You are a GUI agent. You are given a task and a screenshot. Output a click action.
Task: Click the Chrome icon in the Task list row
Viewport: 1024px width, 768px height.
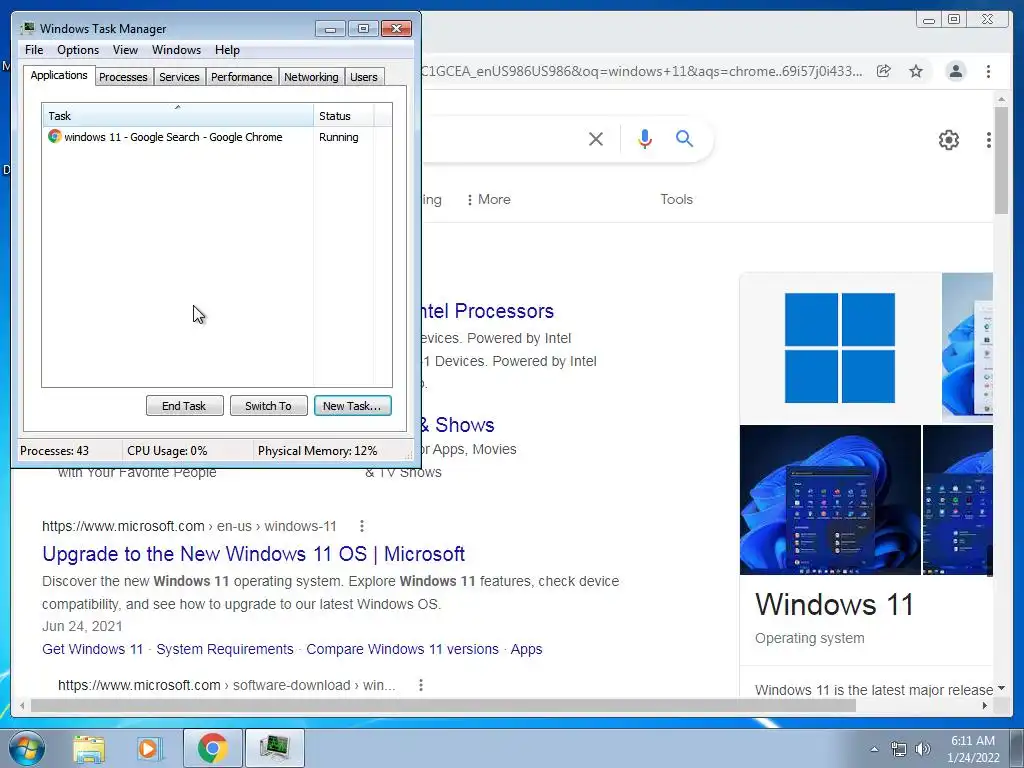(x=54, y=136)
